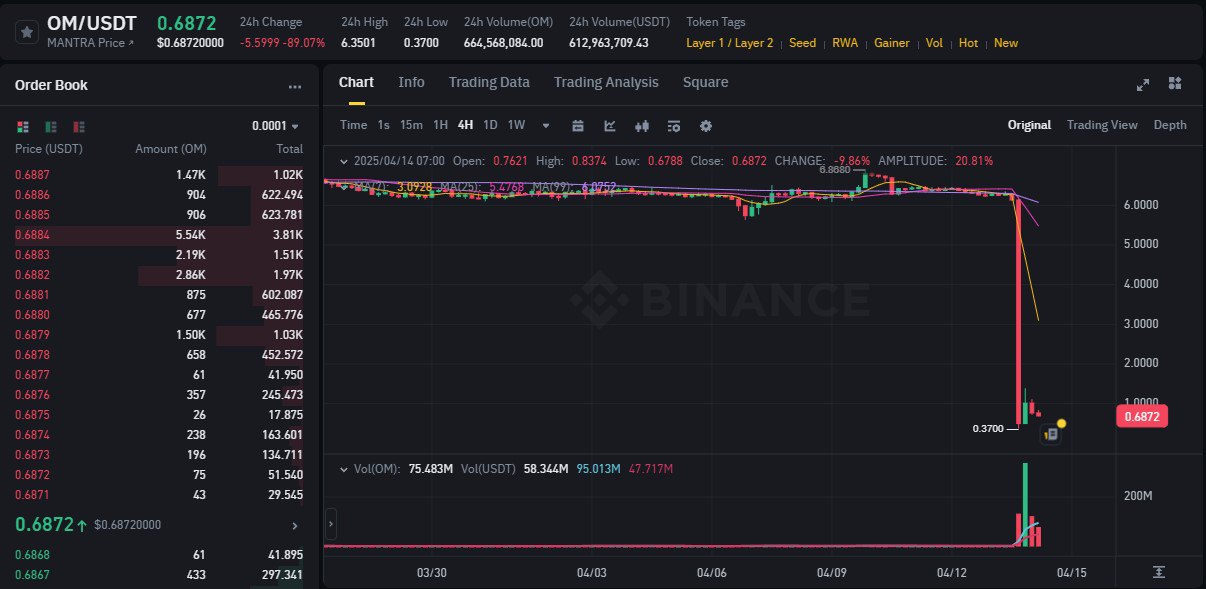
Task: Open technical indicators chart icon
Action: pyautogui.click(x=610, y=126)
